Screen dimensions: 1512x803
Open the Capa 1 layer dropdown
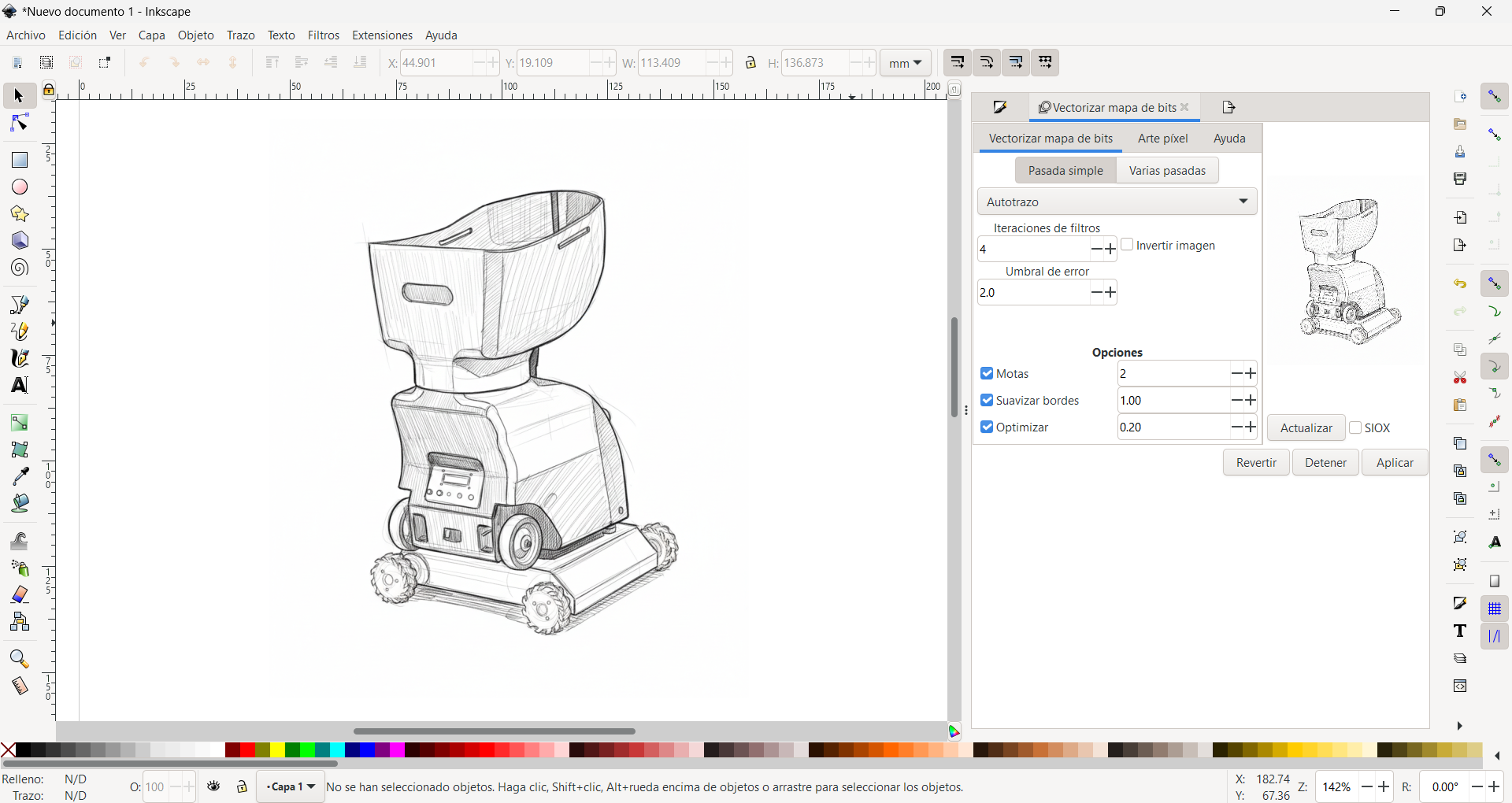[x=290, y=786]
